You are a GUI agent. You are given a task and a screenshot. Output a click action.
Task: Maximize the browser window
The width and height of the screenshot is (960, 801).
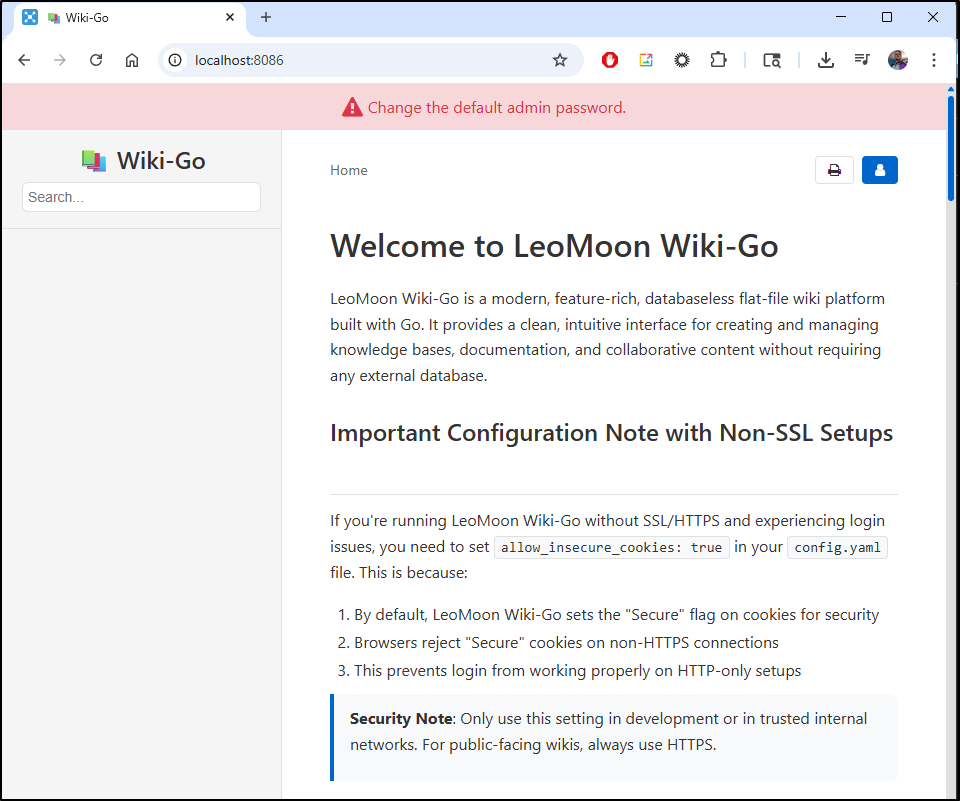coord(887,17)
